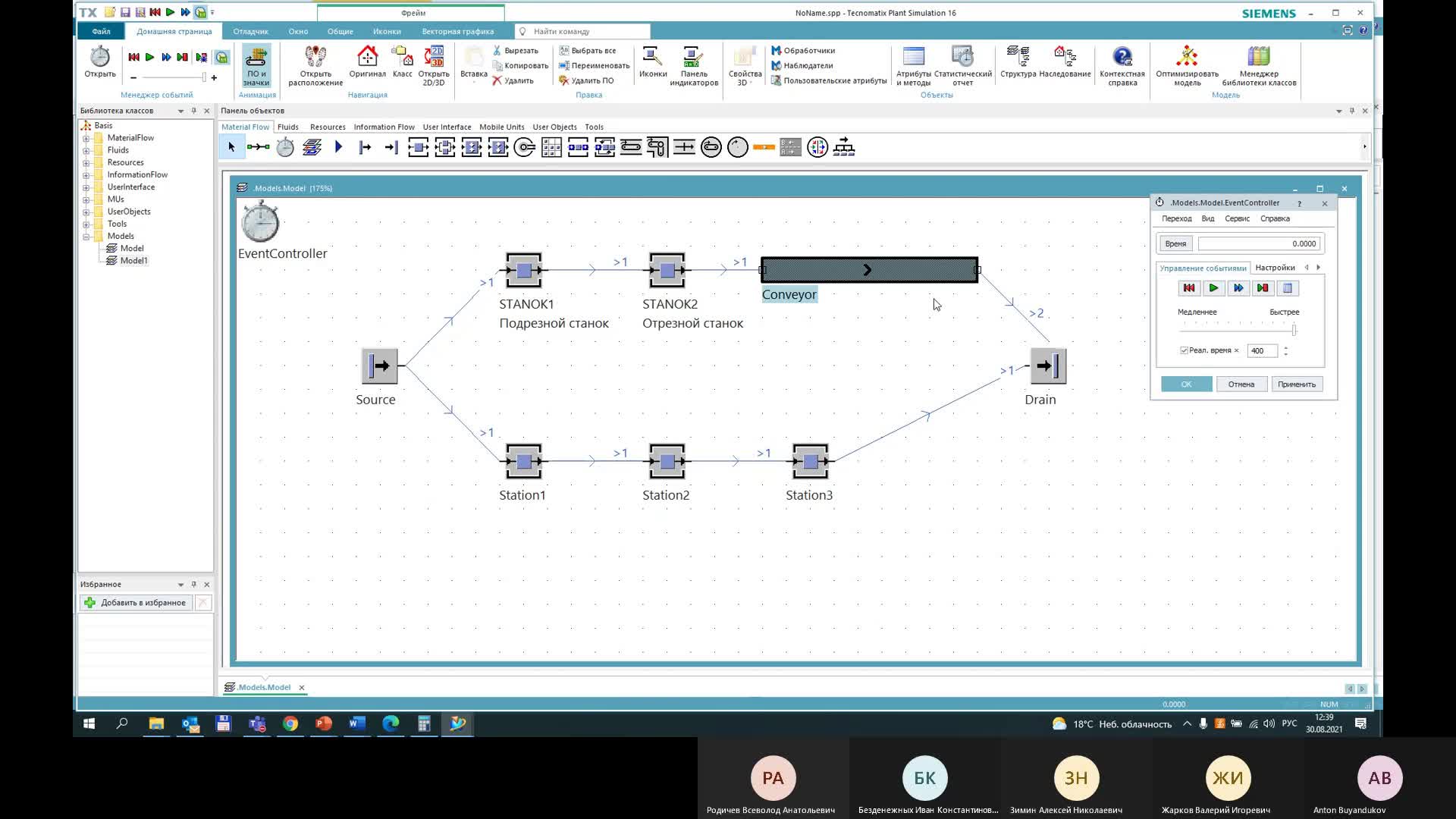1456x819 pixels.
Task: Click Применить in EventController dialog
Action: 1297,384
